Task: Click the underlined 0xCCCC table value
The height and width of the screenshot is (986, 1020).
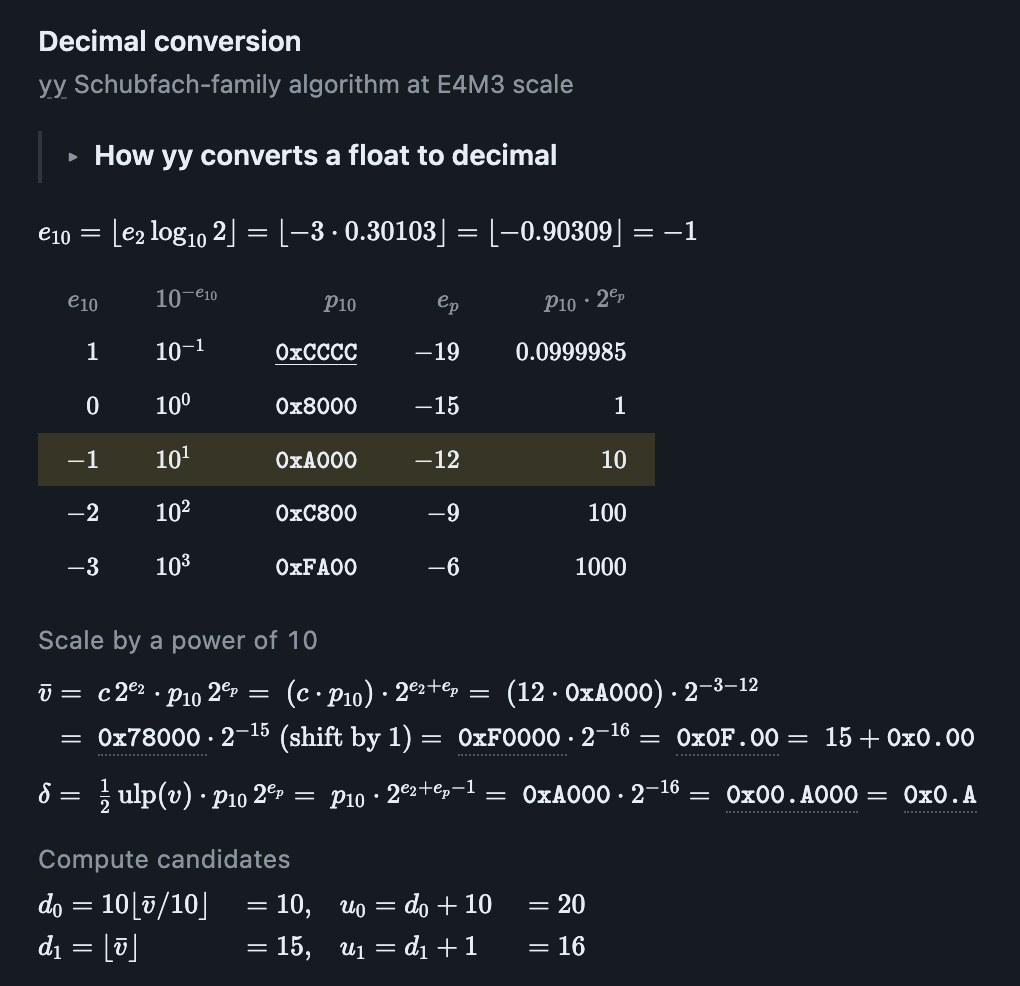Action: (316, 353)
